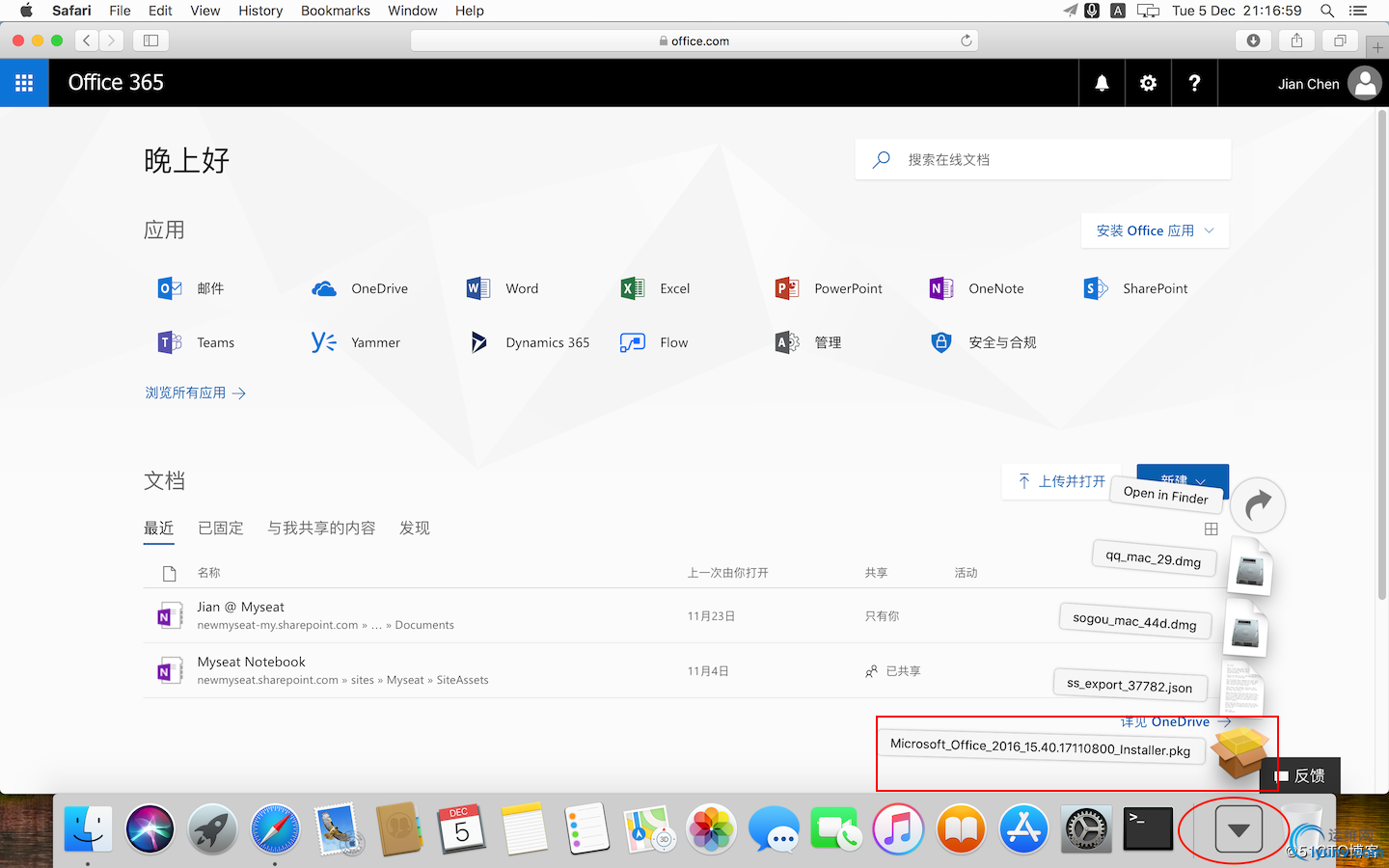Image resolution: width=1389 pixels, height=868 pixels.
Task: Expand the 新建 dropdown button
Action: [x=1183, y=479]
